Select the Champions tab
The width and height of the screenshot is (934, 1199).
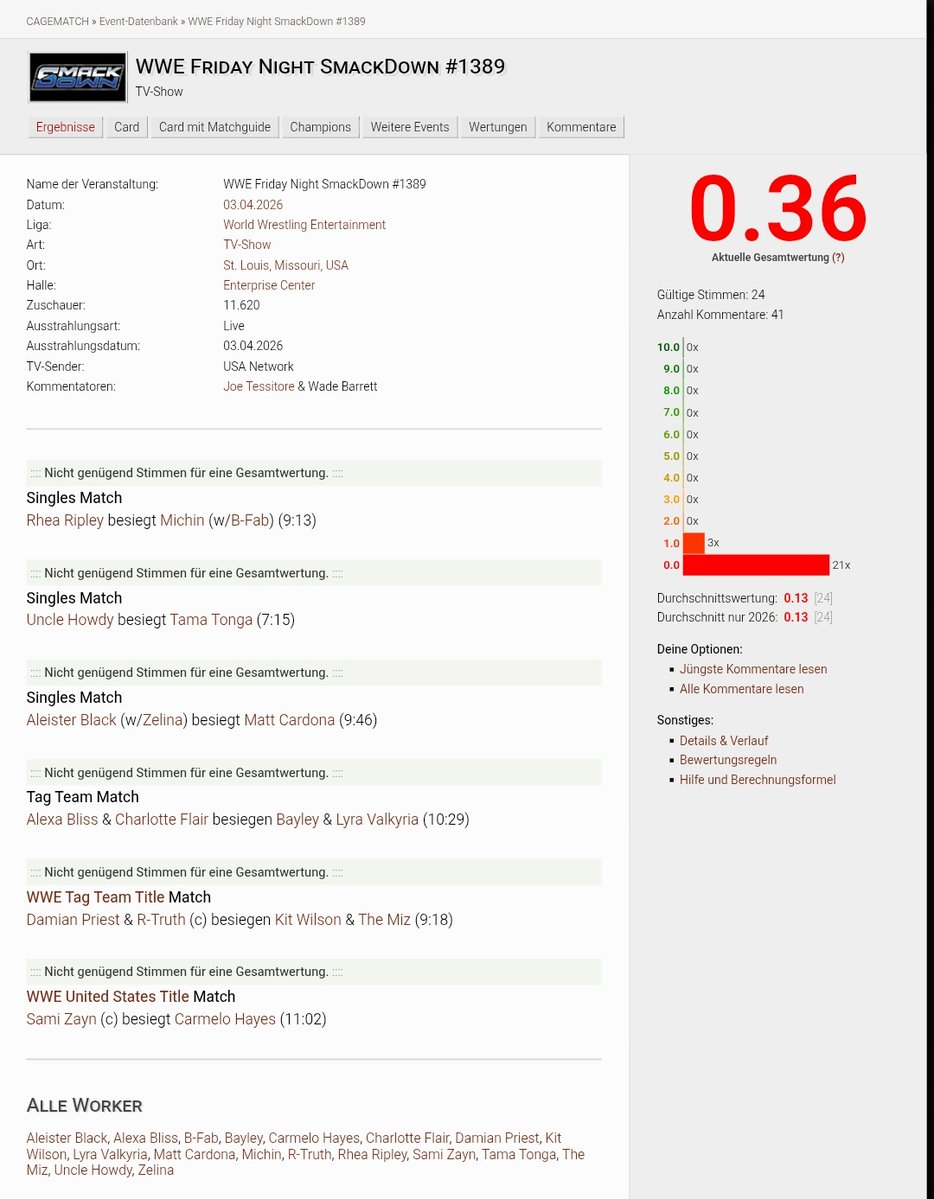click(321, 127)
